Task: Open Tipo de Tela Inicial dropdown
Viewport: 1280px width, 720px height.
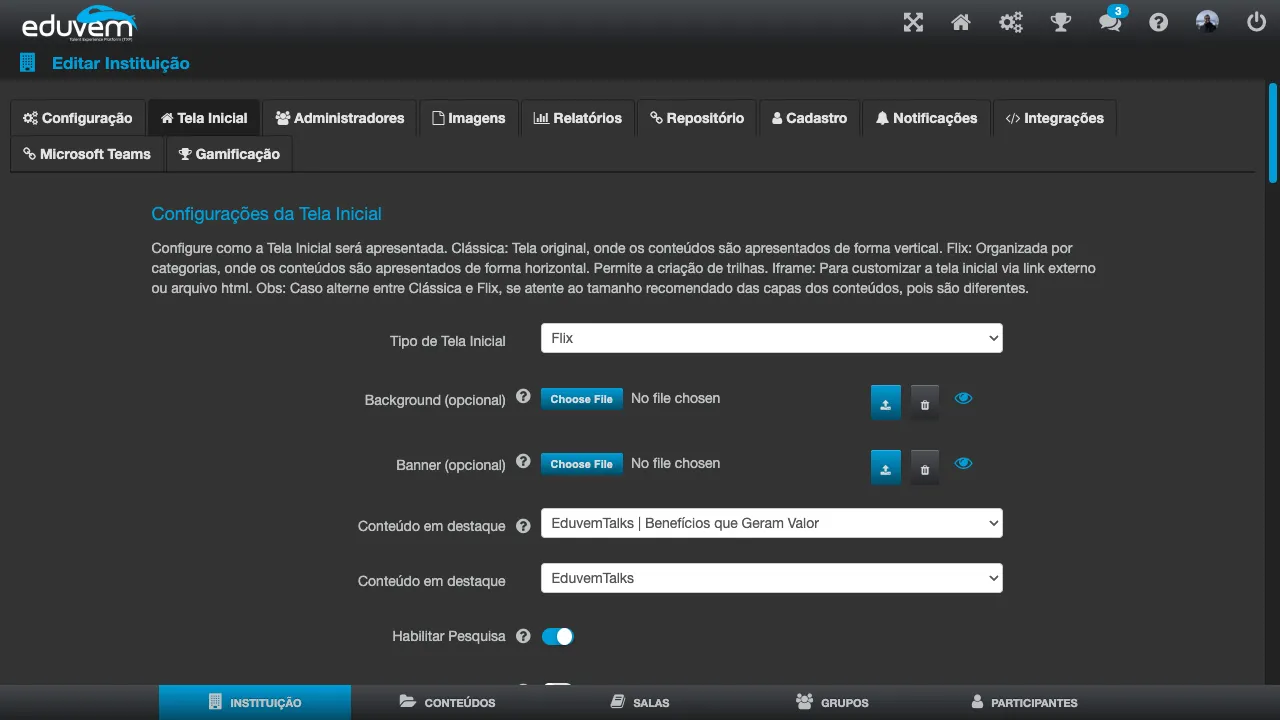Action: [771, 338]
